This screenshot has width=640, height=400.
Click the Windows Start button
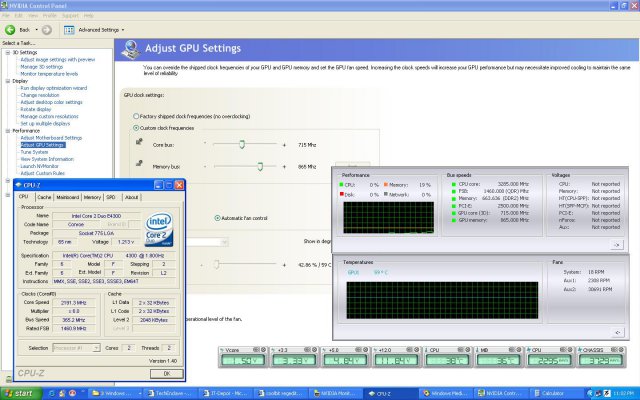(x=21, y=393)
